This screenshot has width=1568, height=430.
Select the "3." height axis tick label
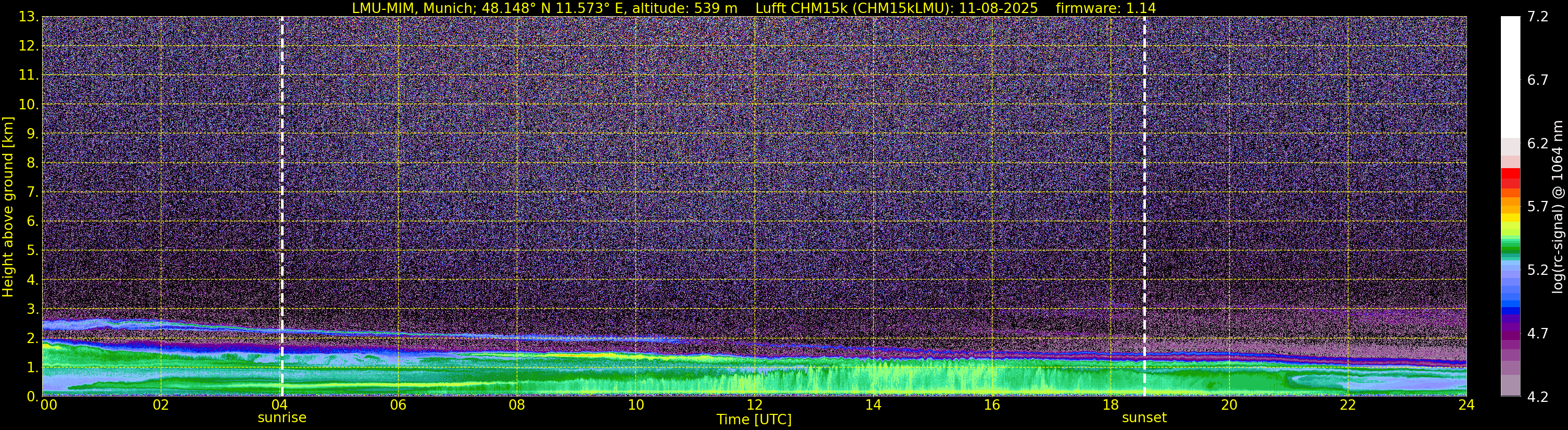(x=33, y=309)
